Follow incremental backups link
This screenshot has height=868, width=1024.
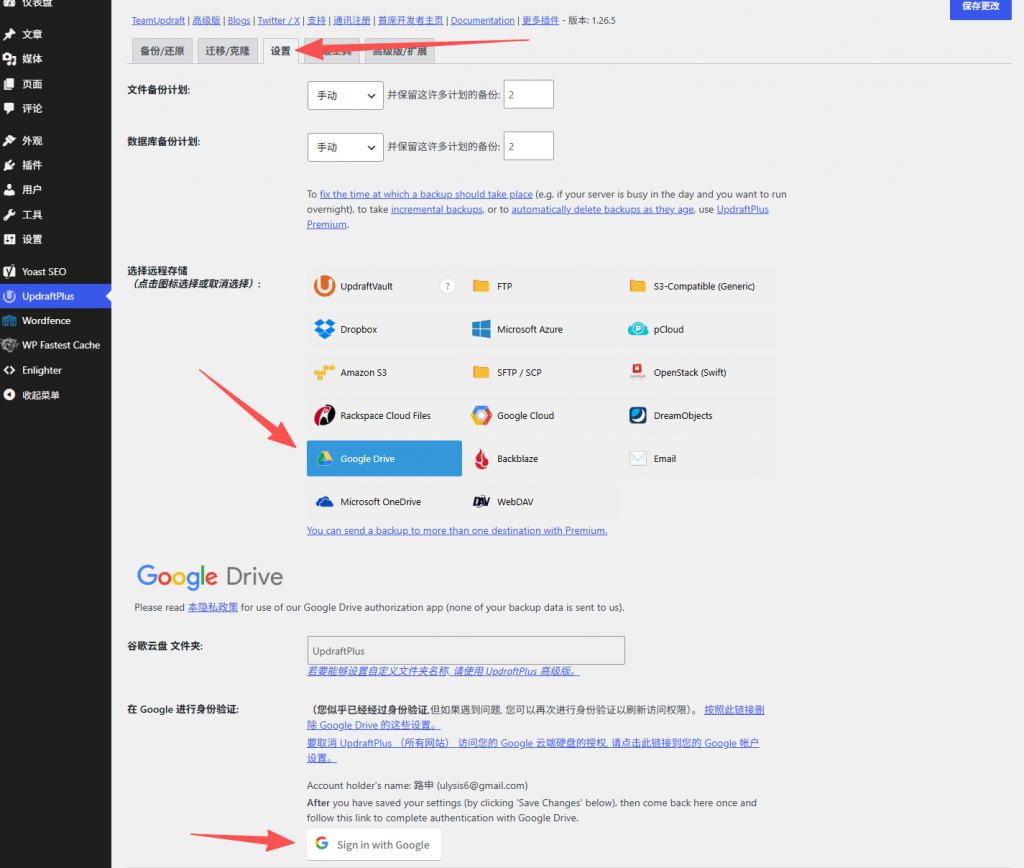click(437, 209)
